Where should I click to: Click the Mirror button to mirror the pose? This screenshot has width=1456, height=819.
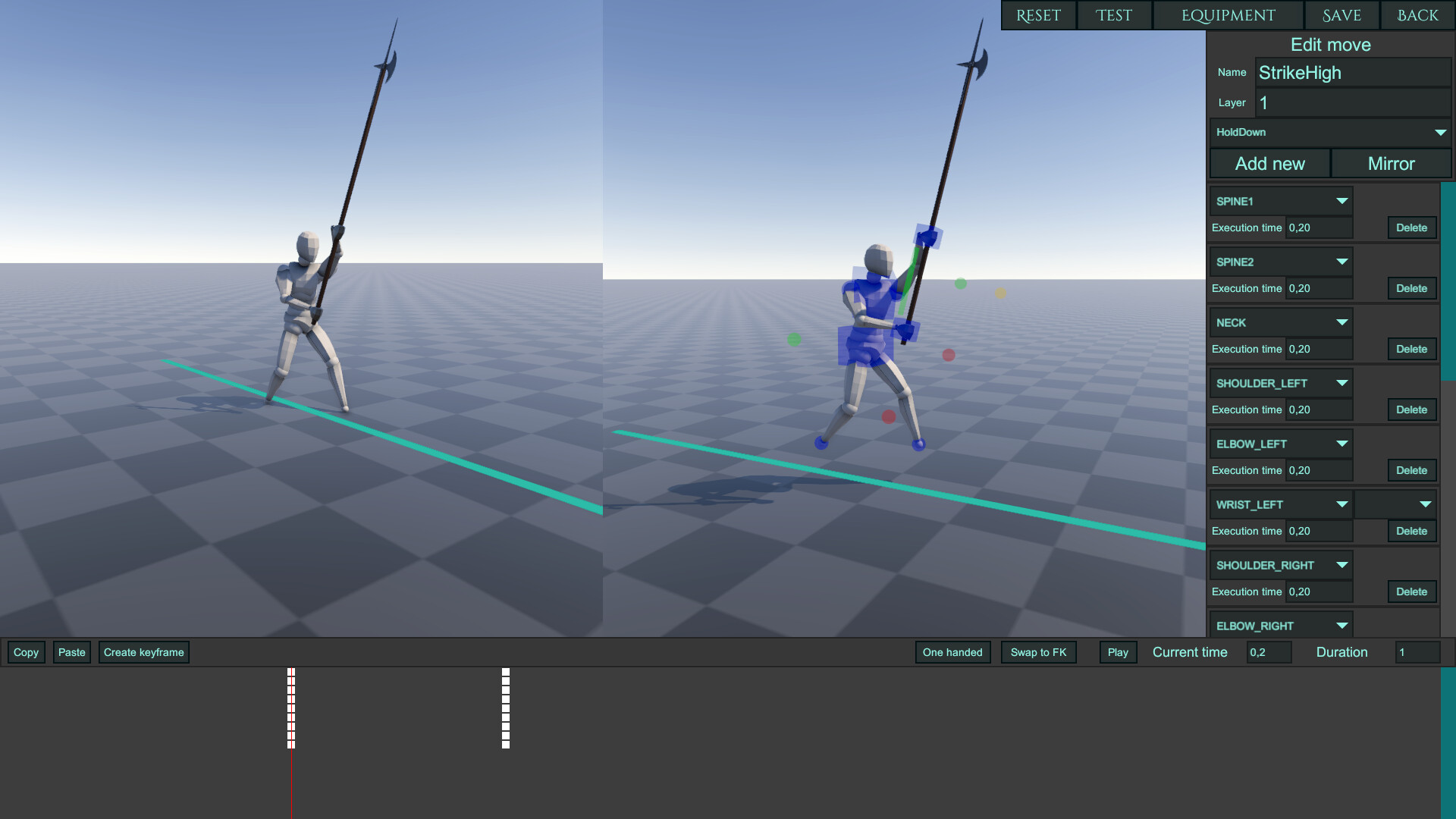(1392, 163)
